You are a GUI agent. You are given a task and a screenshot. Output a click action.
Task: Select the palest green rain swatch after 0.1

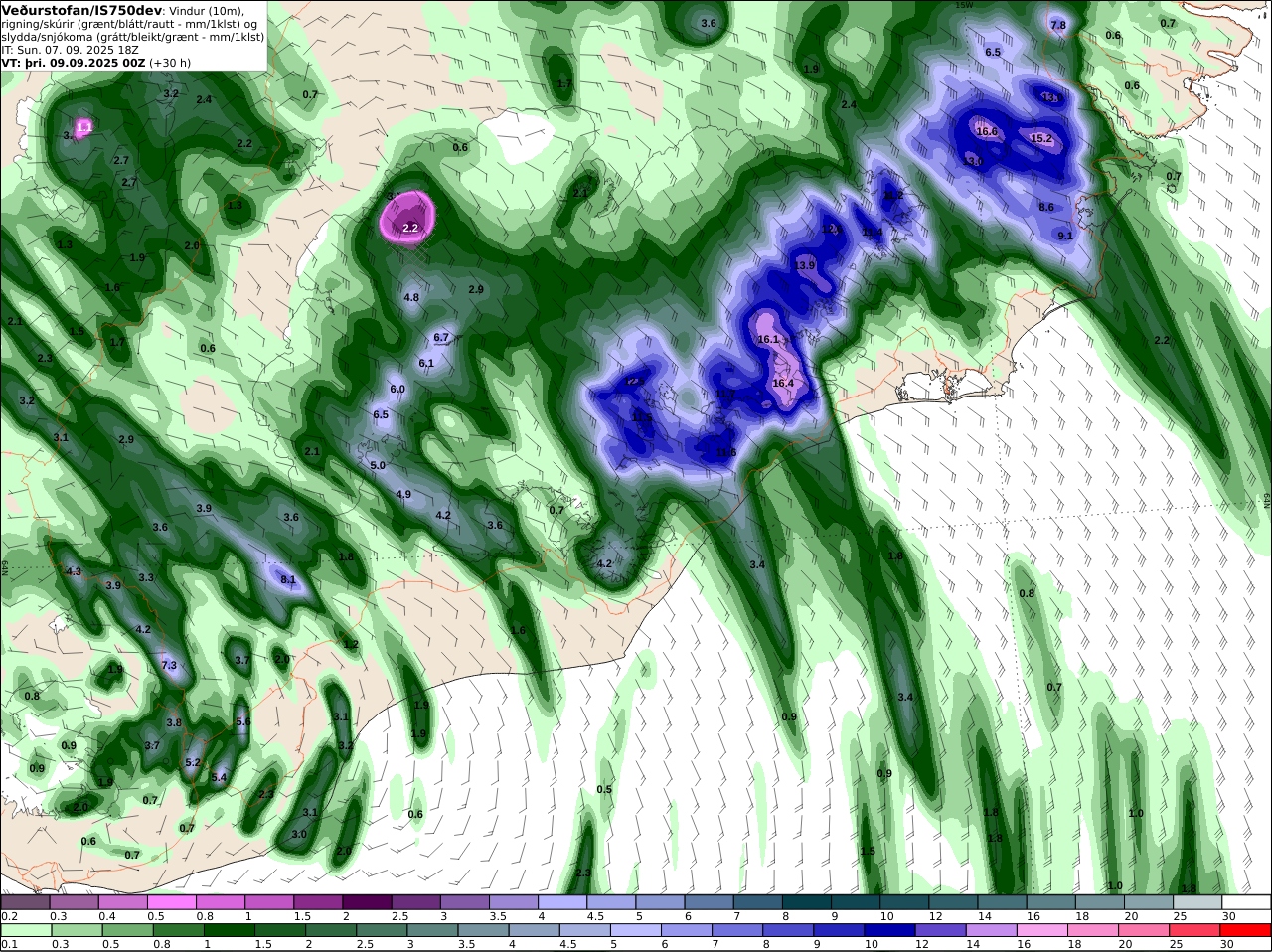pyautogui.click(x=25, y=931)
